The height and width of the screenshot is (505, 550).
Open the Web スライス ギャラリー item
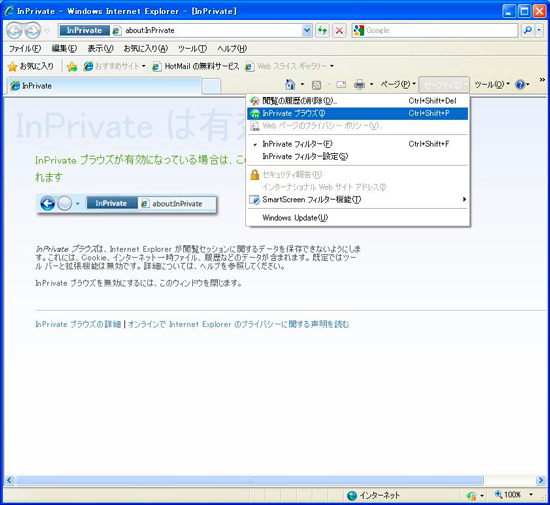click(x=289, y=66)
